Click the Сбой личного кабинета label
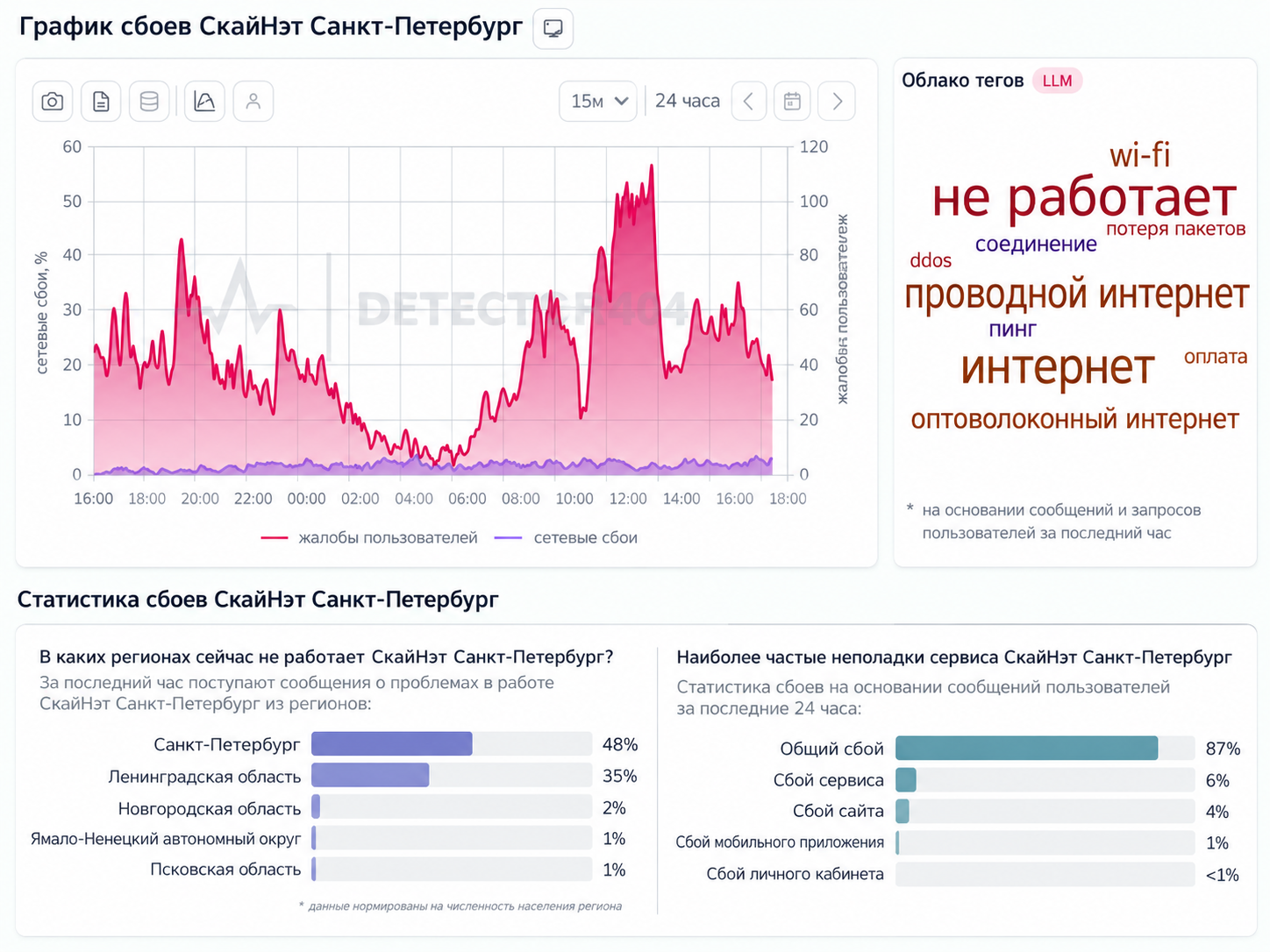The height and width of the screenshot is (952, 1270). point(796,874)
